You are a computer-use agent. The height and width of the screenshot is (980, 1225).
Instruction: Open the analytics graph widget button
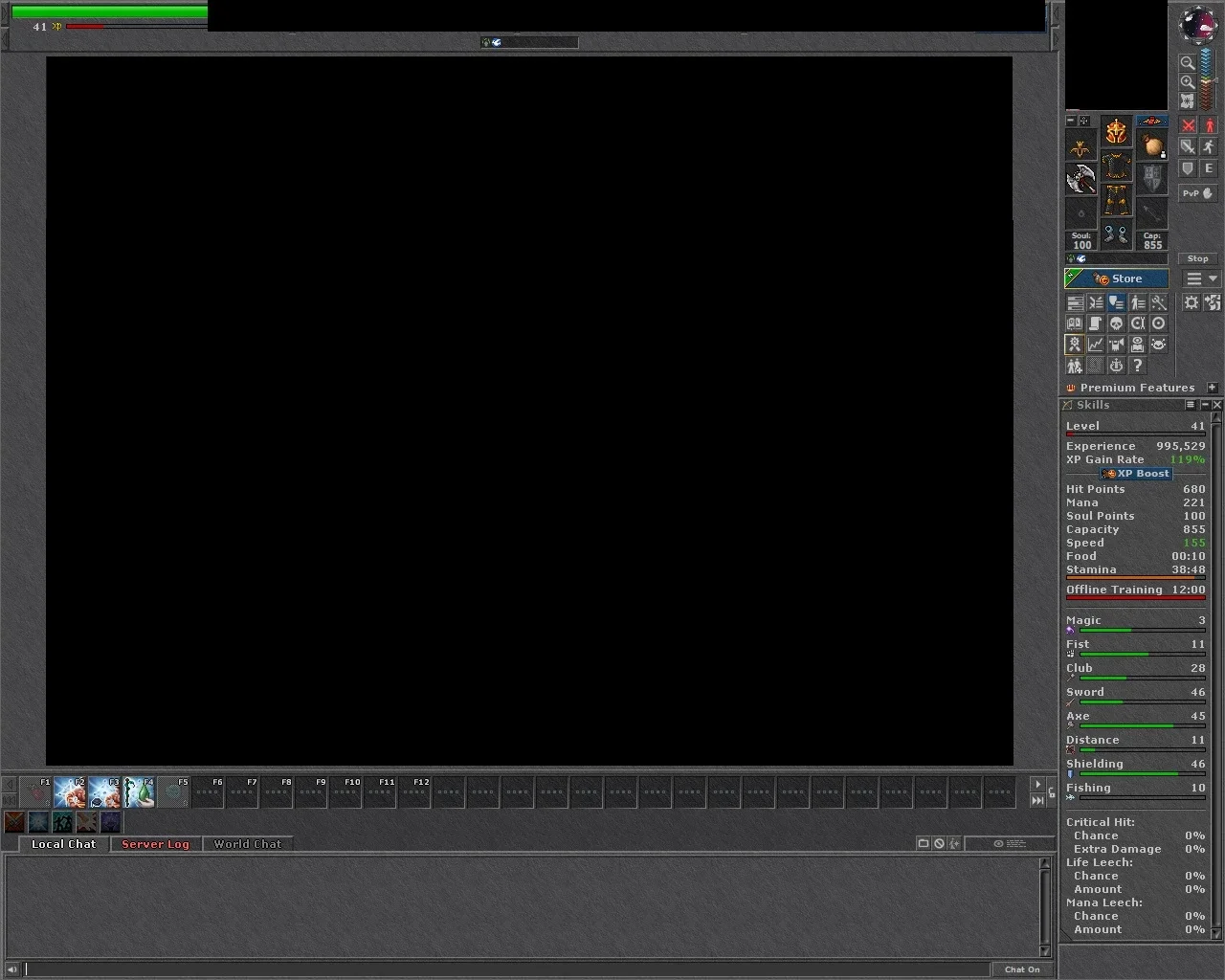pyautogui.click(x=1095, y=345)
